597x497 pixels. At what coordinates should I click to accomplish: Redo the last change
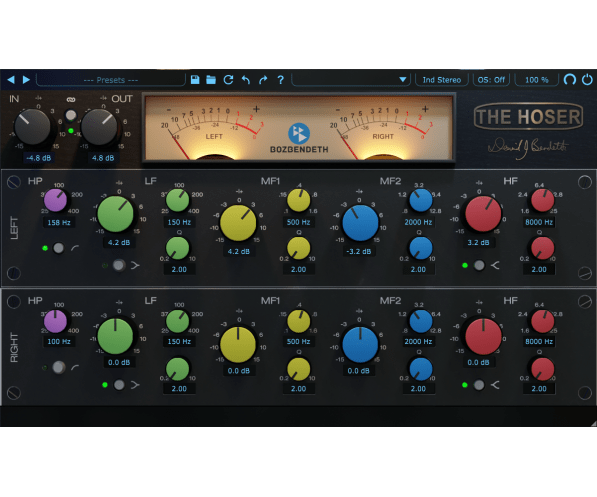click(263, 80)
